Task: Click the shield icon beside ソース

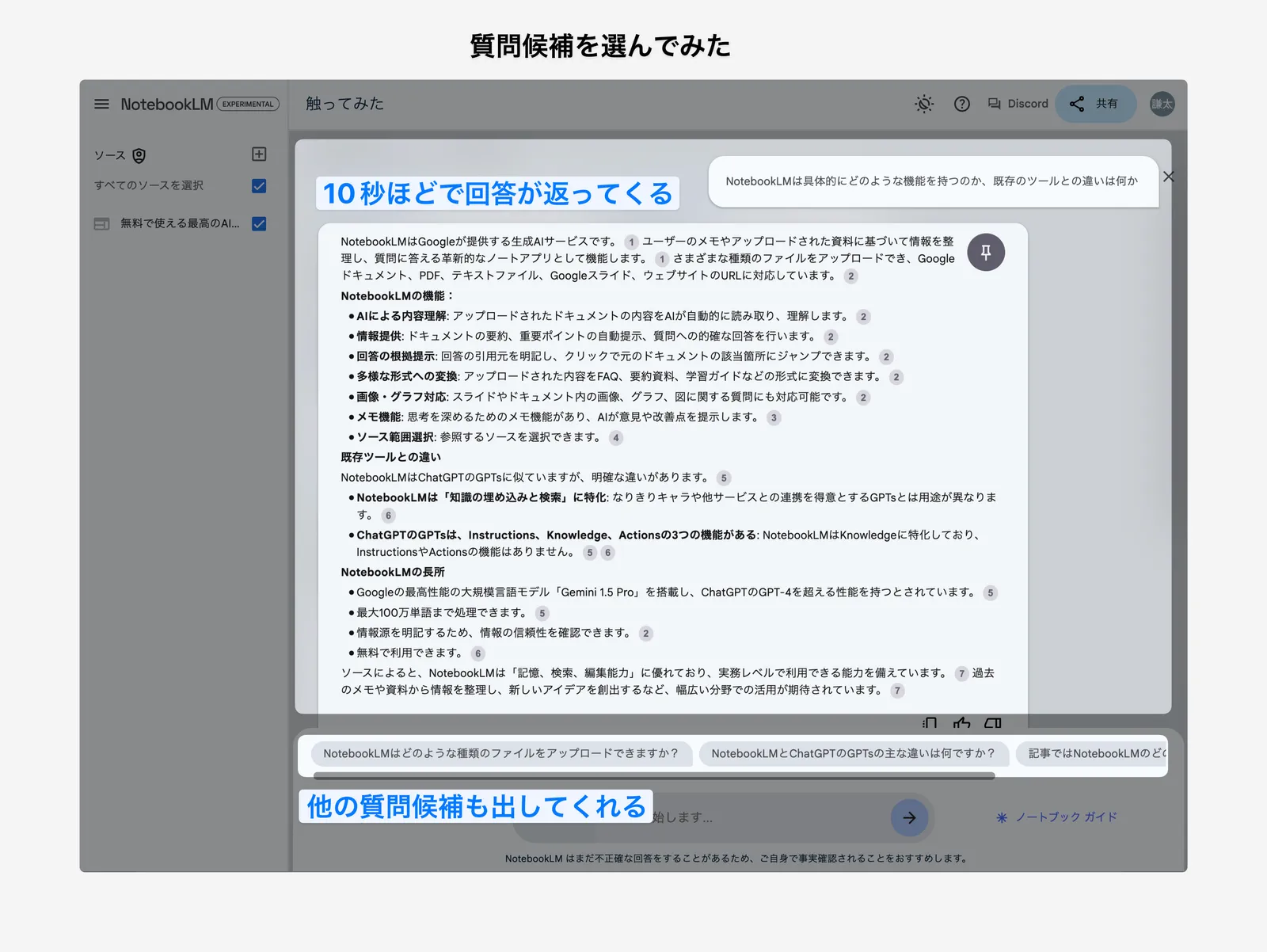Action: tap(139, 155)
